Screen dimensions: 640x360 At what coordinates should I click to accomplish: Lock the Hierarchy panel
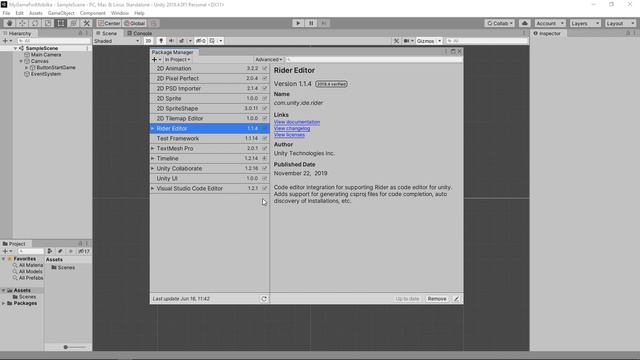click(80, 33)
